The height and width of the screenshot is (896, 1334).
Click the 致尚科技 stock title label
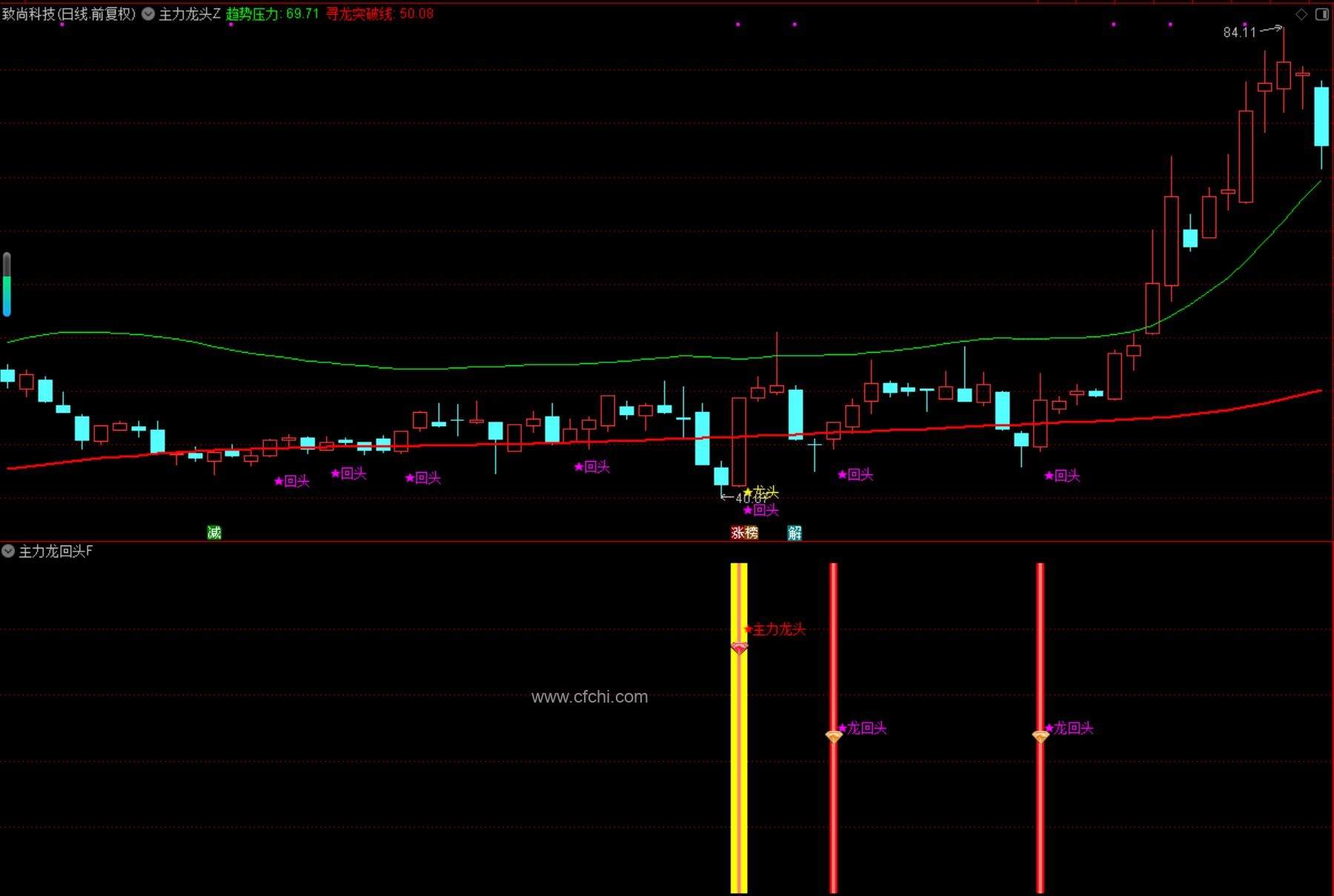pos(69,14)
